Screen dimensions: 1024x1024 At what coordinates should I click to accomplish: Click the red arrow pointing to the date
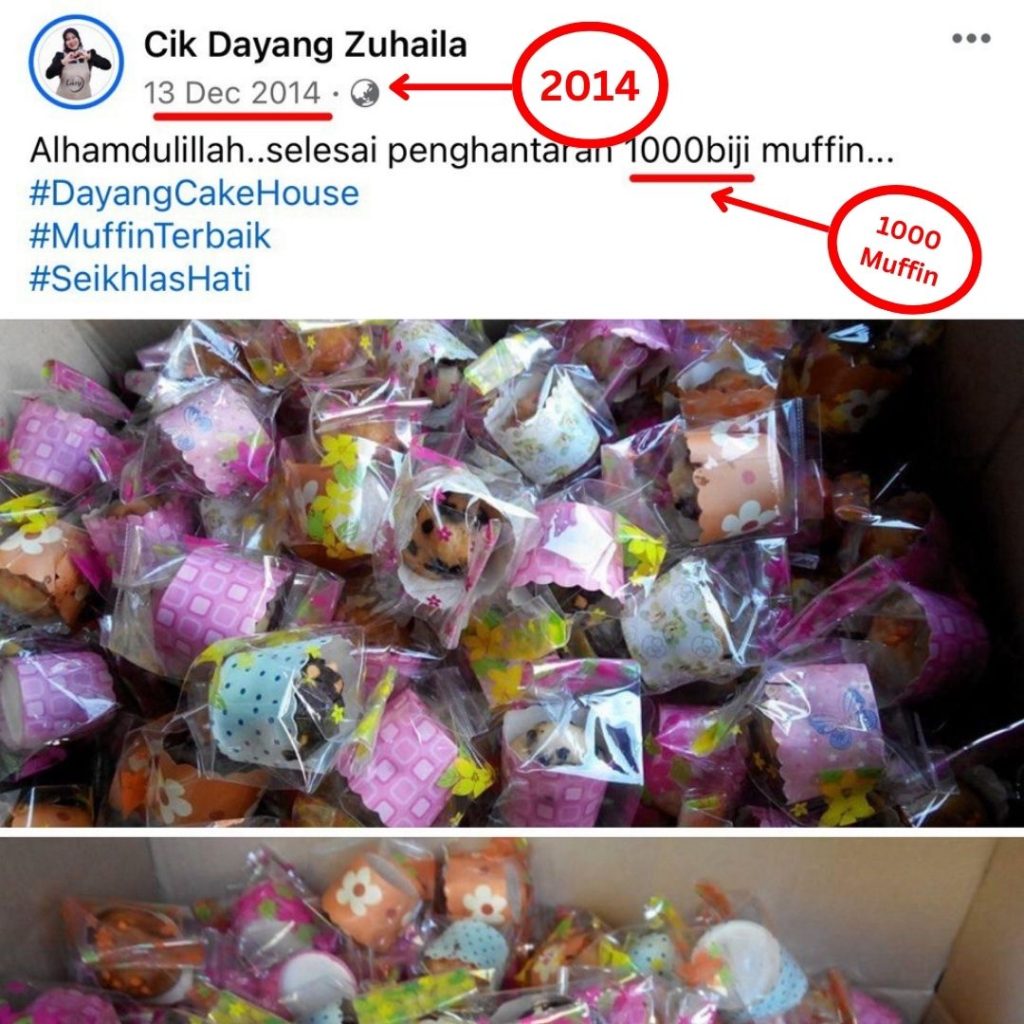click(451, 87)
